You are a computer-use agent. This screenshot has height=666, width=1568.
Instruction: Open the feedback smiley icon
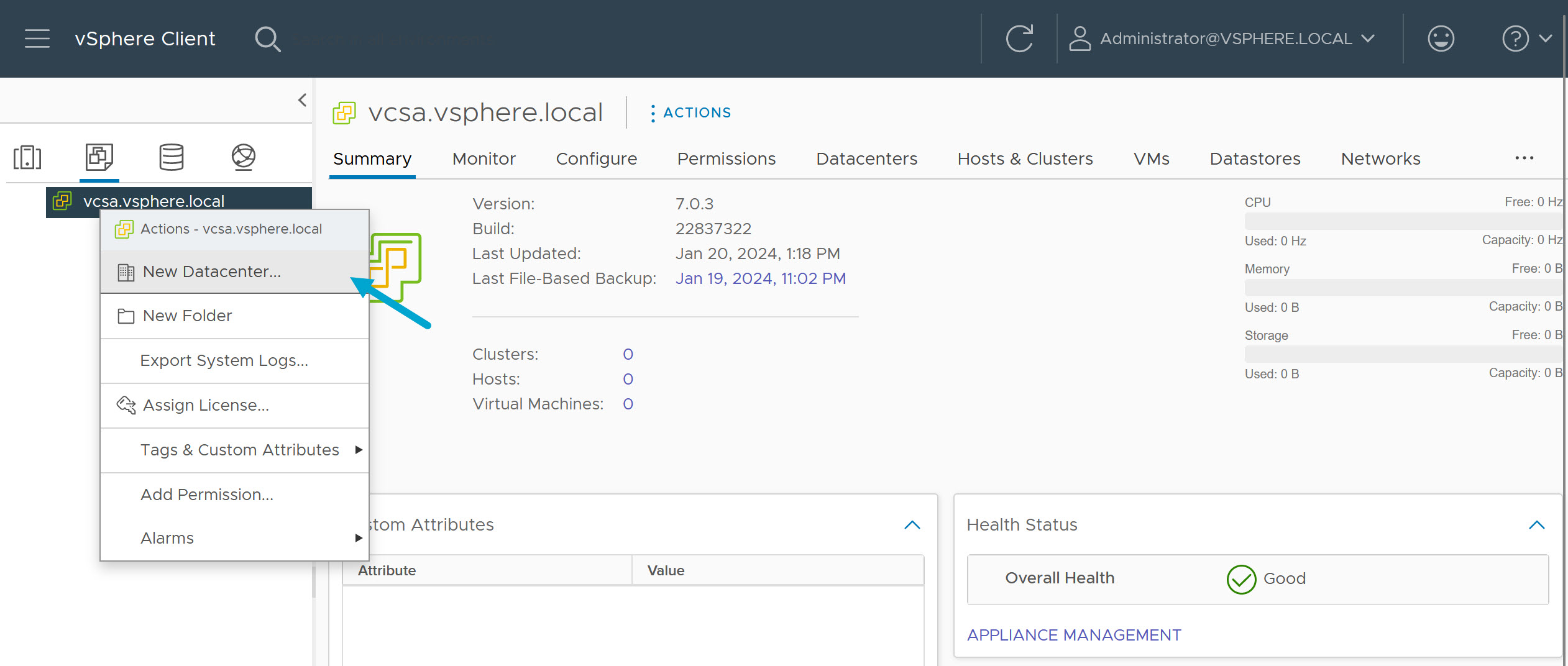point(1441,38)
